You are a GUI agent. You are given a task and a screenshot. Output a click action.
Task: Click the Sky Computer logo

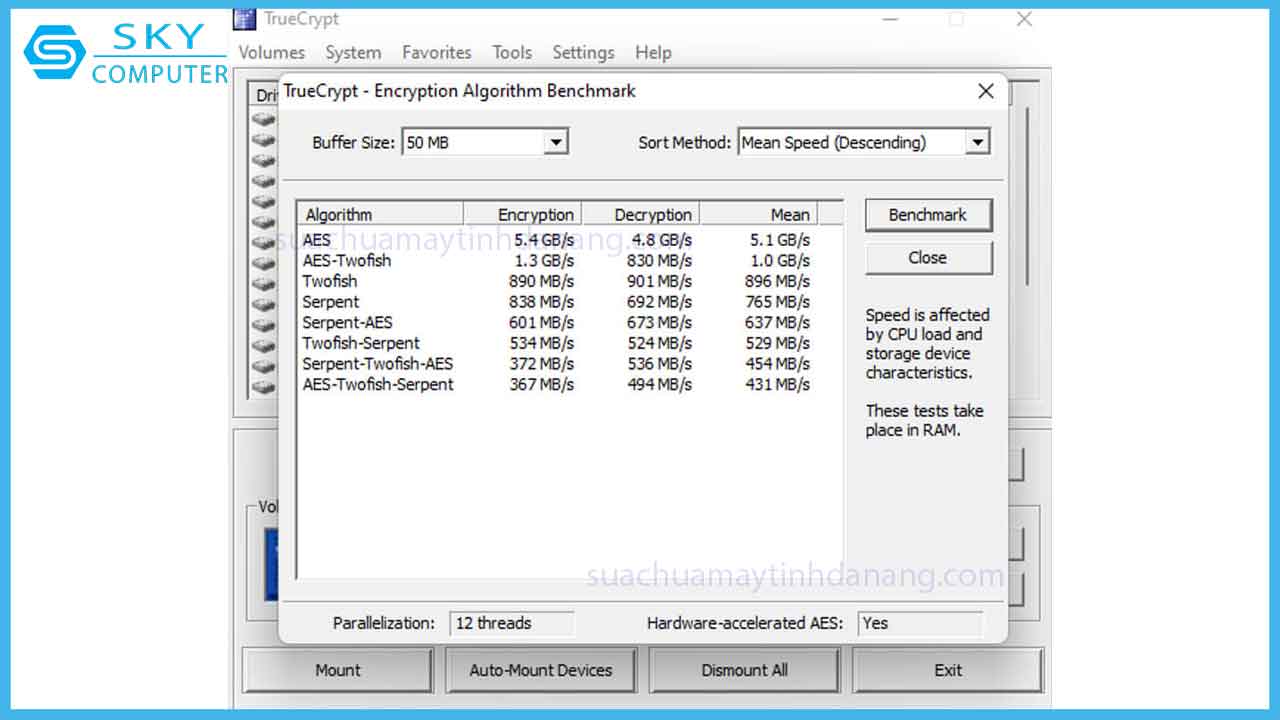pyautogui.click(x=126, y=54)
